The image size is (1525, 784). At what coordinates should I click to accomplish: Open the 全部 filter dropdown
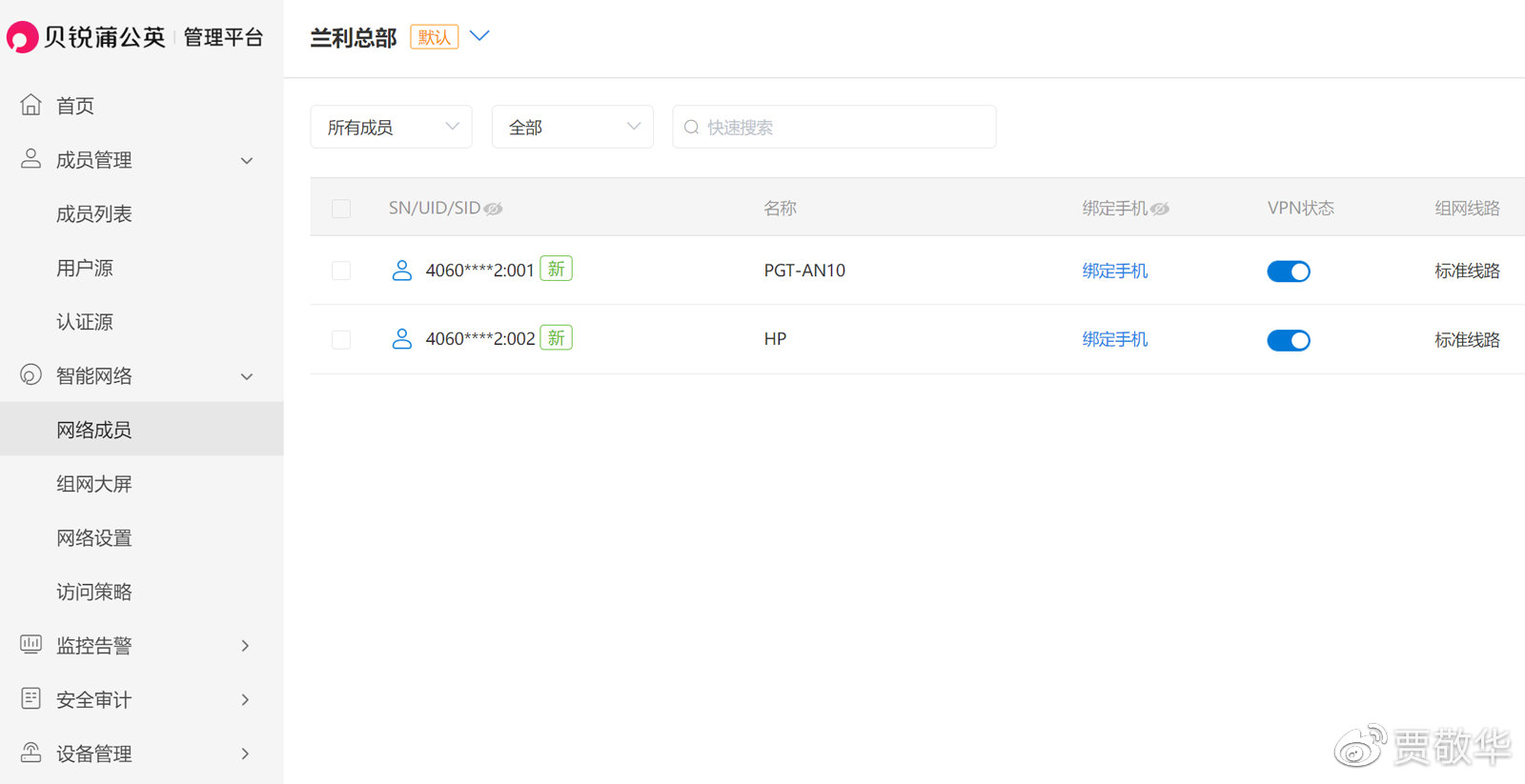click(x=572, y=127)
